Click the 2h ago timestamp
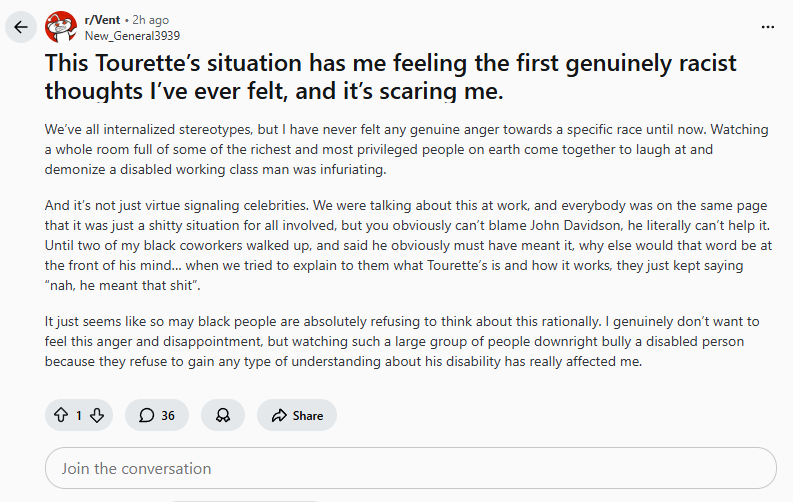The height and width of the screenshot is (502, 793). 151,20
